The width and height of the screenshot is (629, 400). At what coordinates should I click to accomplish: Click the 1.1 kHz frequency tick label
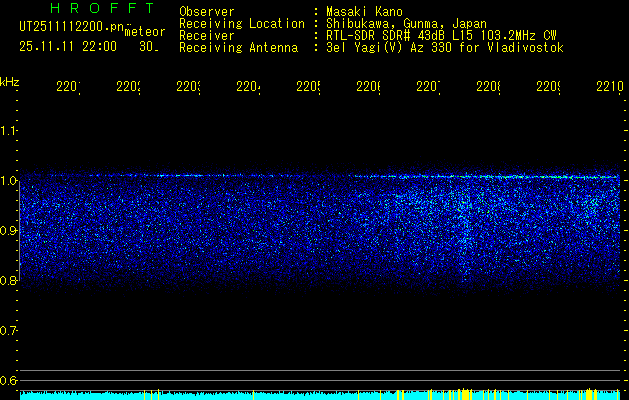[9, 131]
